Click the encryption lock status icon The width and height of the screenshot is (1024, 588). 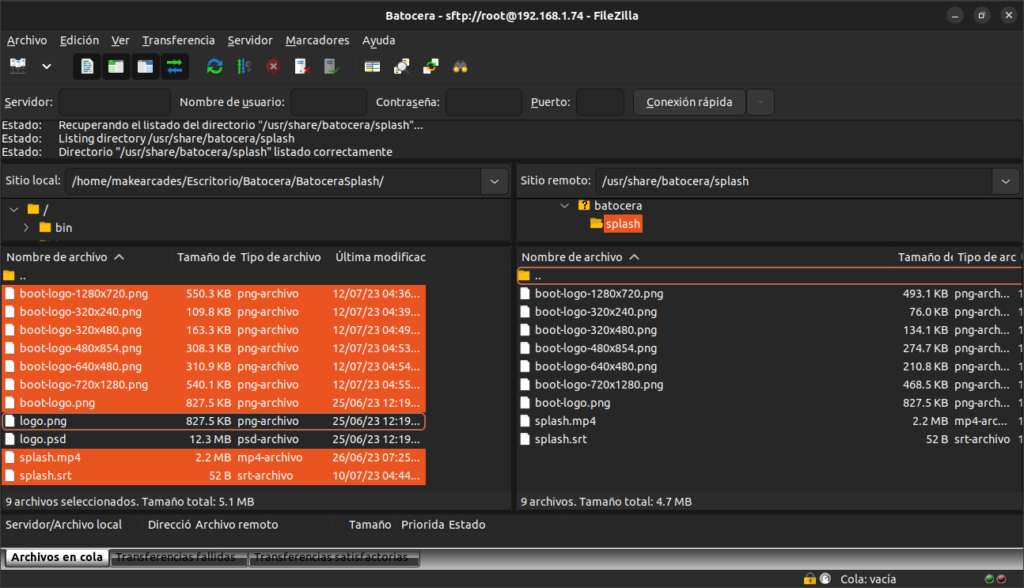pos(810,579)
